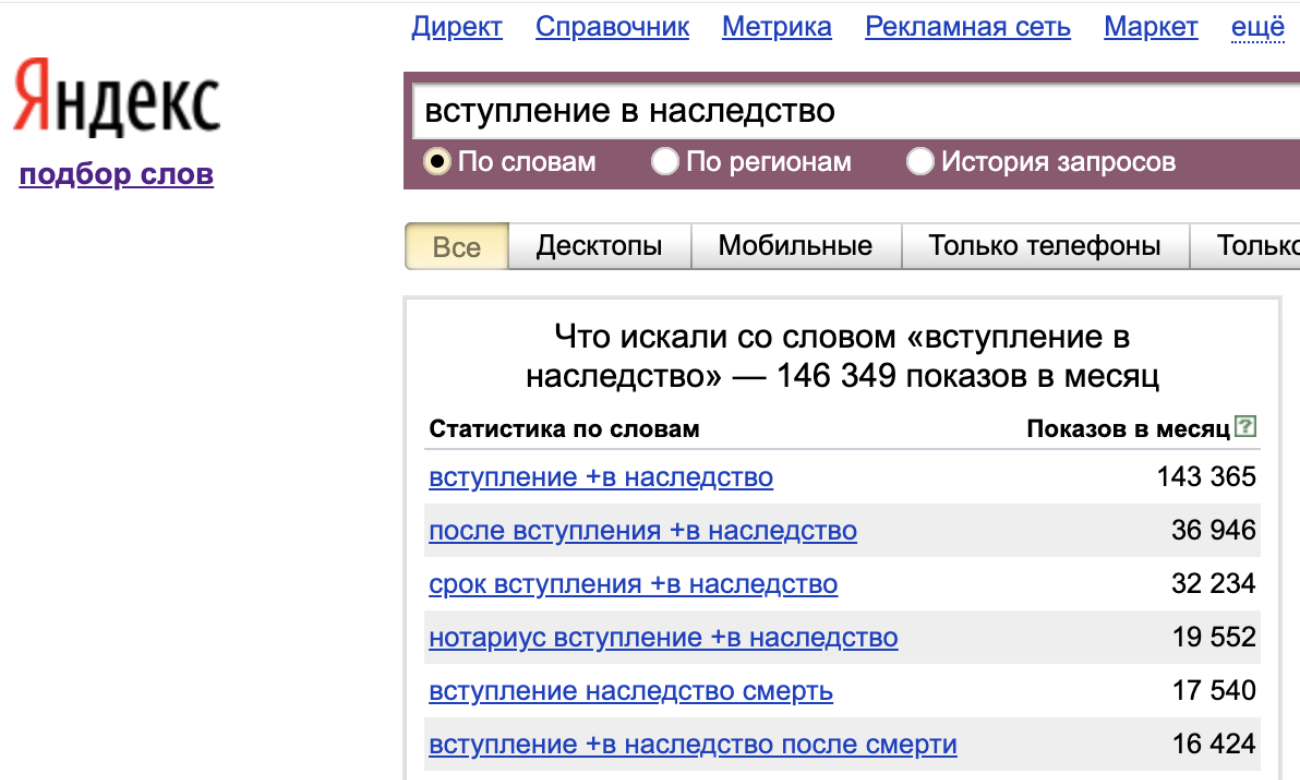Open the Директ link
This screenshot has height=780, width=1300.
coord(456,27)
